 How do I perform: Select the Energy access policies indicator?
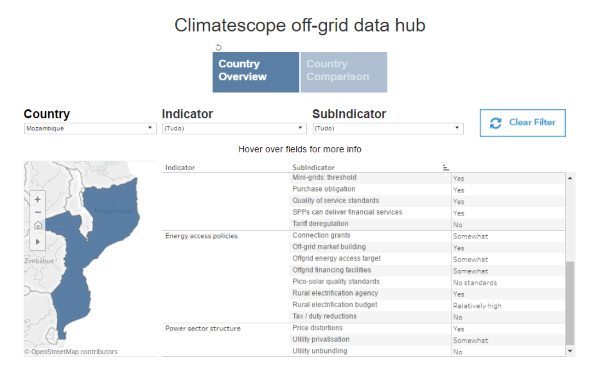point(201,236)
